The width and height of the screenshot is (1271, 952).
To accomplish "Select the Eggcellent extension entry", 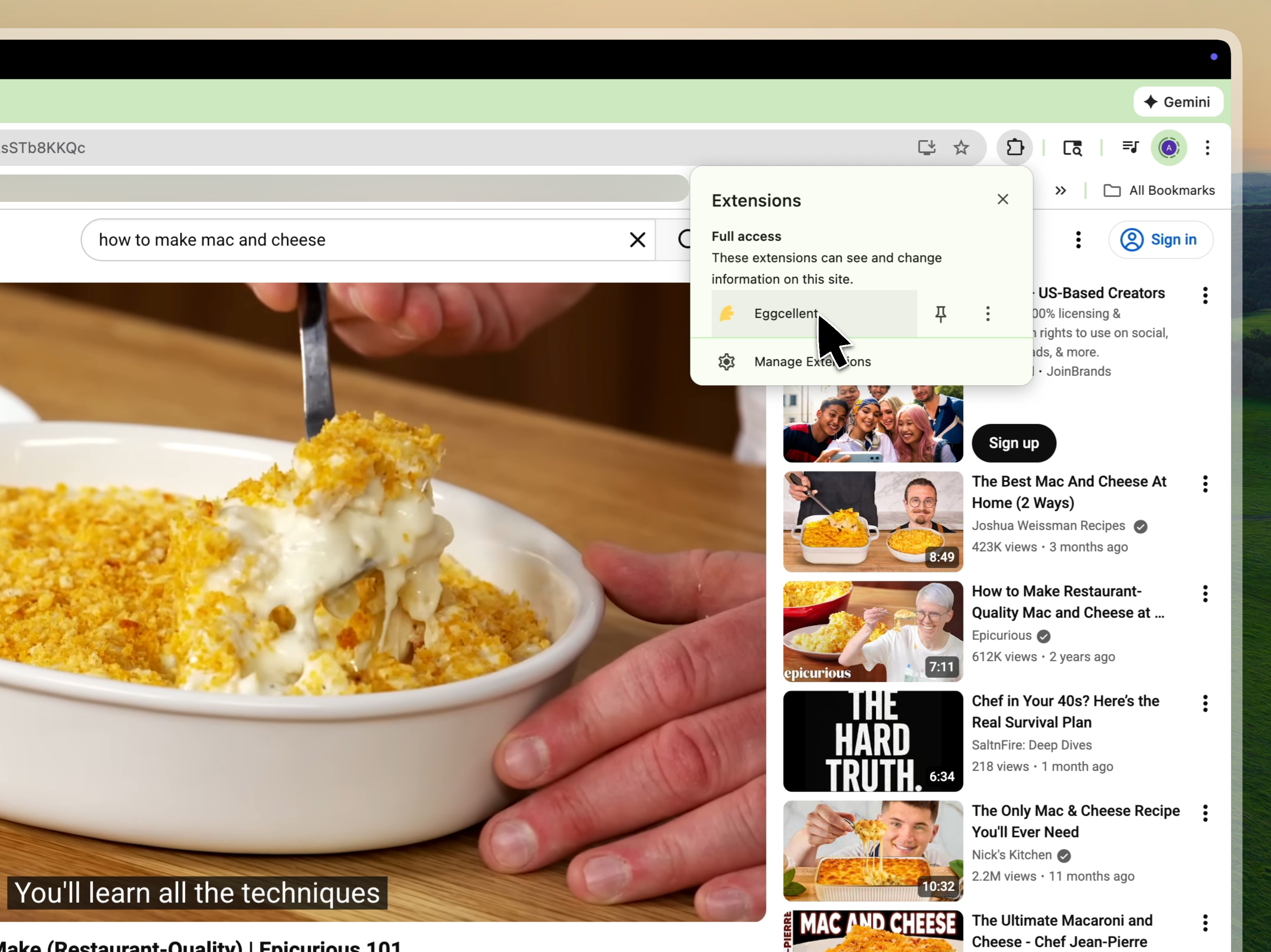I will click(786, 314).
